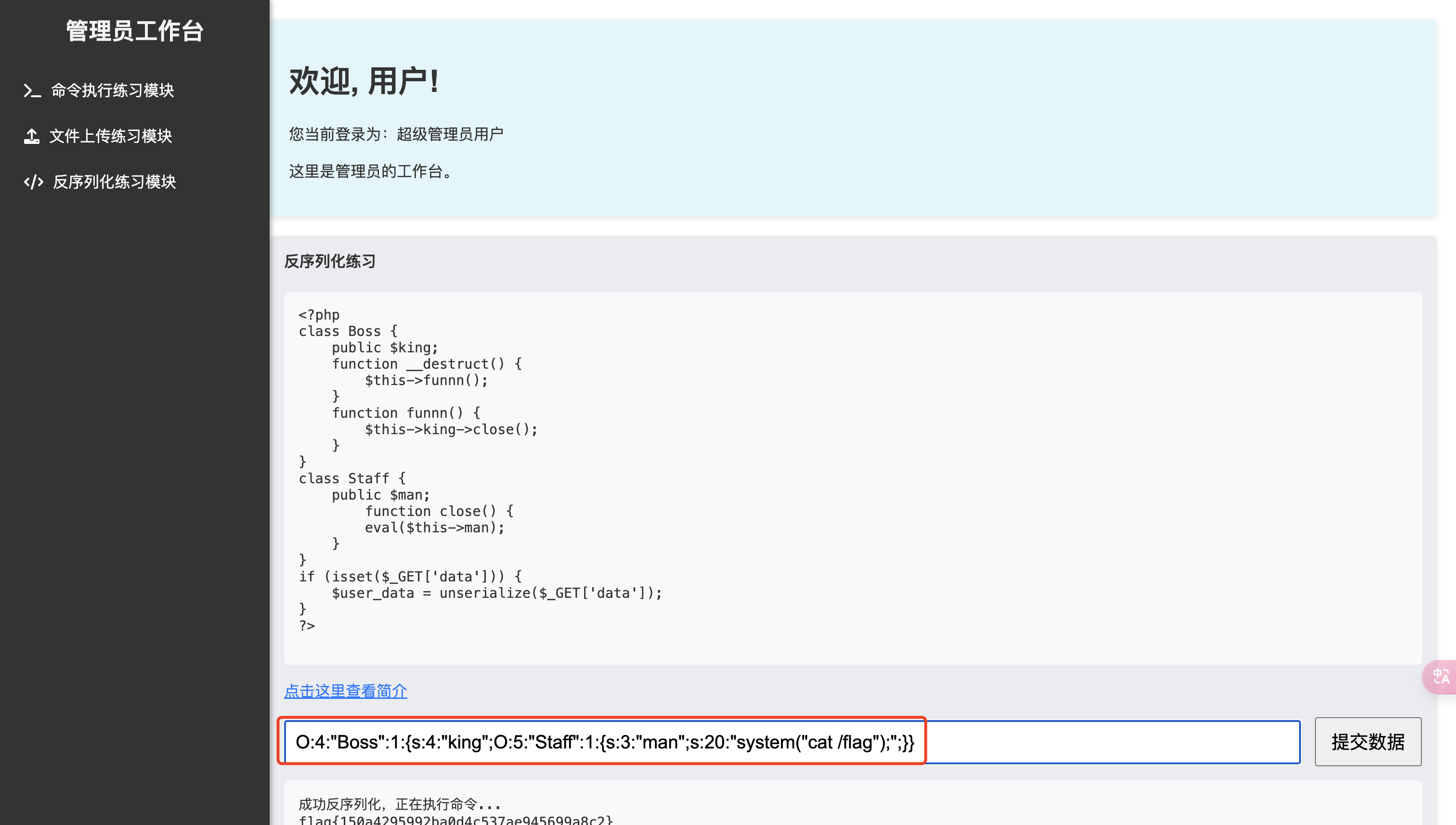Click the flag output text line
This screenshot has width=1456, height=825.
[455, 819]
